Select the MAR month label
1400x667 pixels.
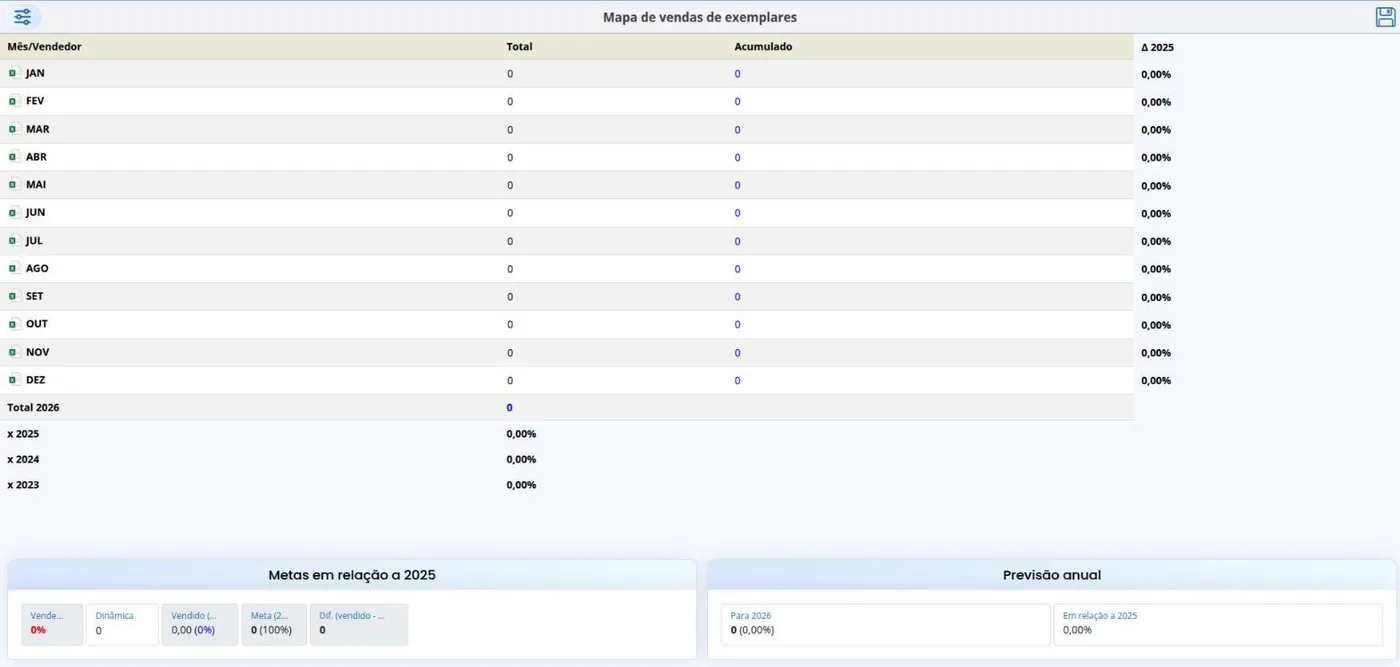(x=37, y=129)
